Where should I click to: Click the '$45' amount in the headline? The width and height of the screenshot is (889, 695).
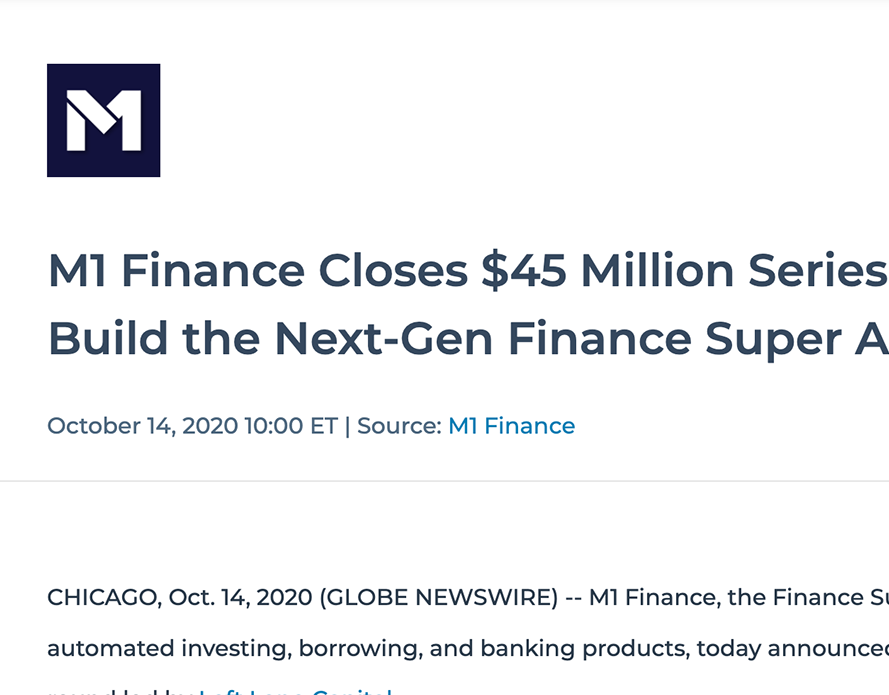point(523,270)
